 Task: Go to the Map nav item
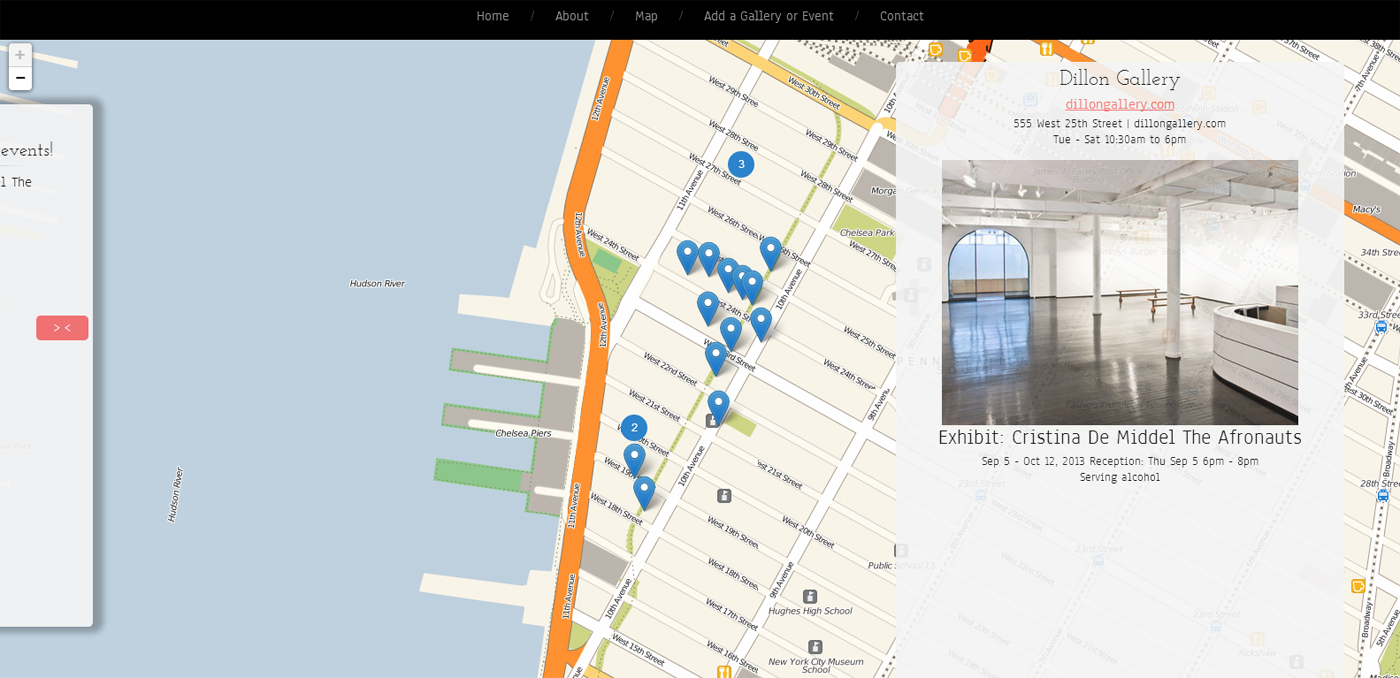tap(646, 16)
